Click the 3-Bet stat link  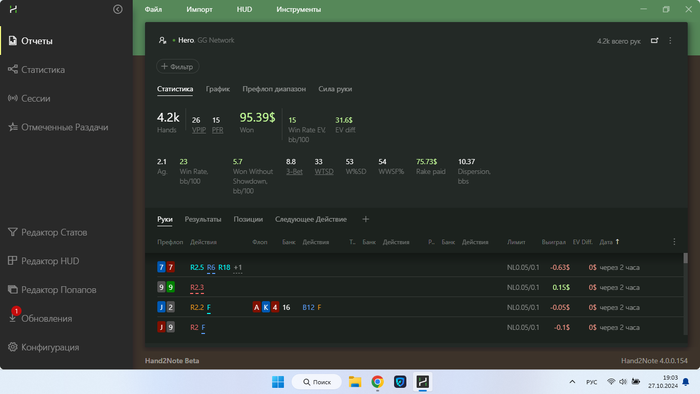tap(294, 171)
